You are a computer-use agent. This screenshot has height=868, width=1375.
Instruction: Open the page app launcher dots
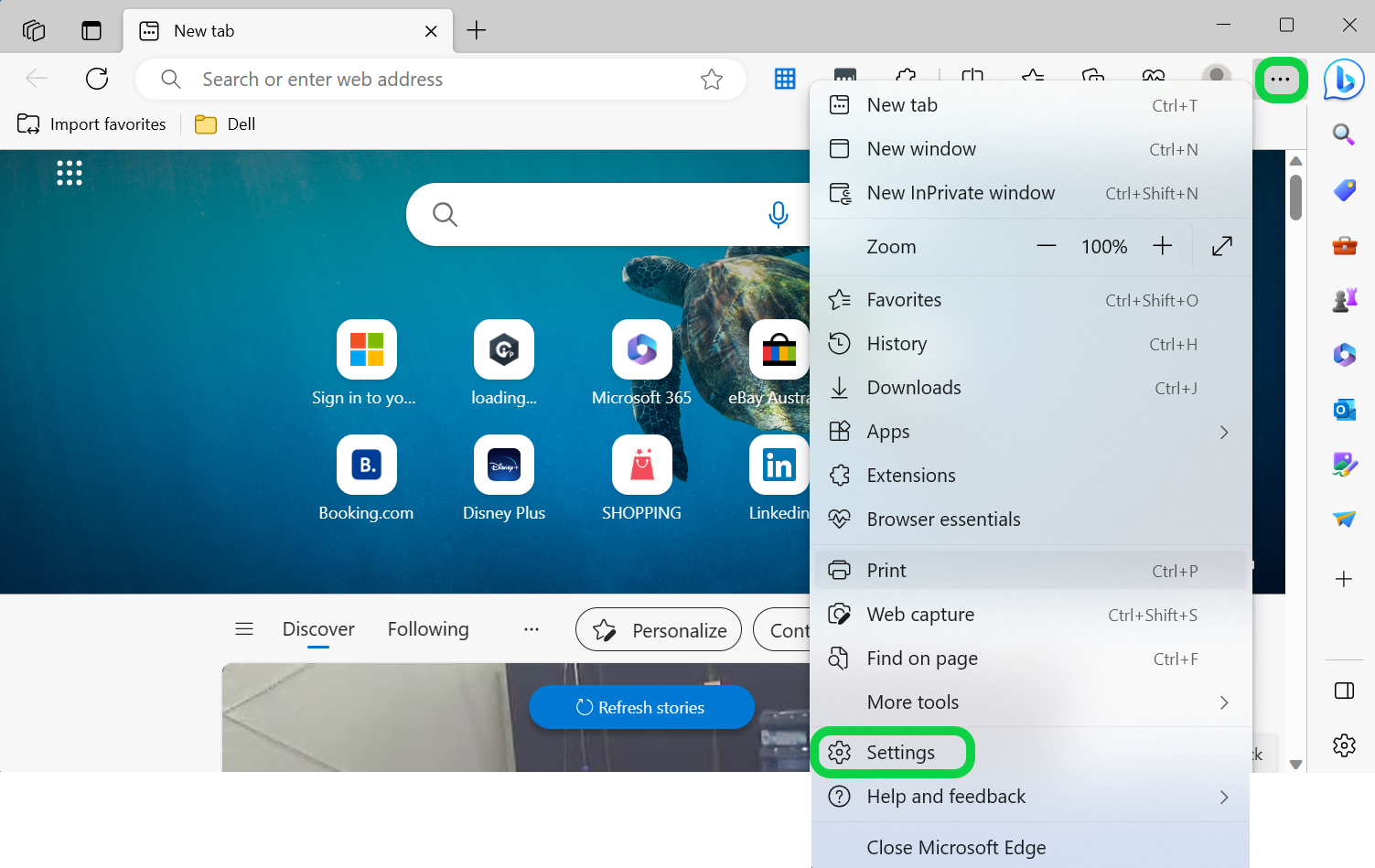tap(70, 173)
